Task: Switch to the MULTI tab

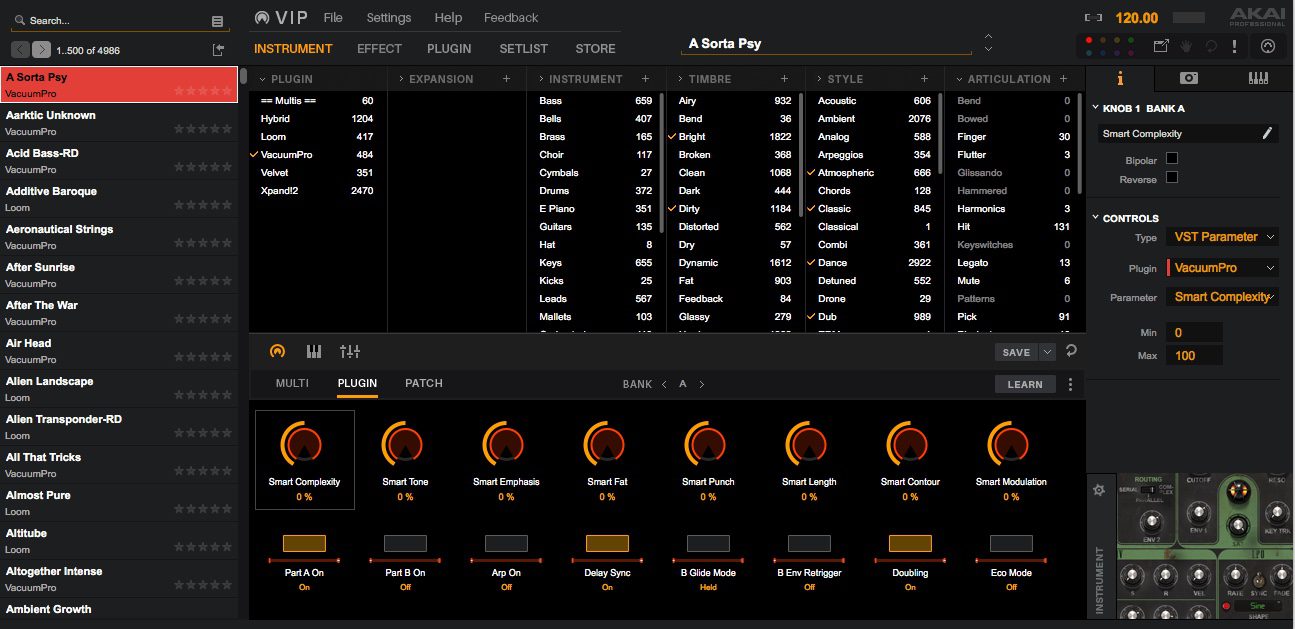Action: pos(292,383)
